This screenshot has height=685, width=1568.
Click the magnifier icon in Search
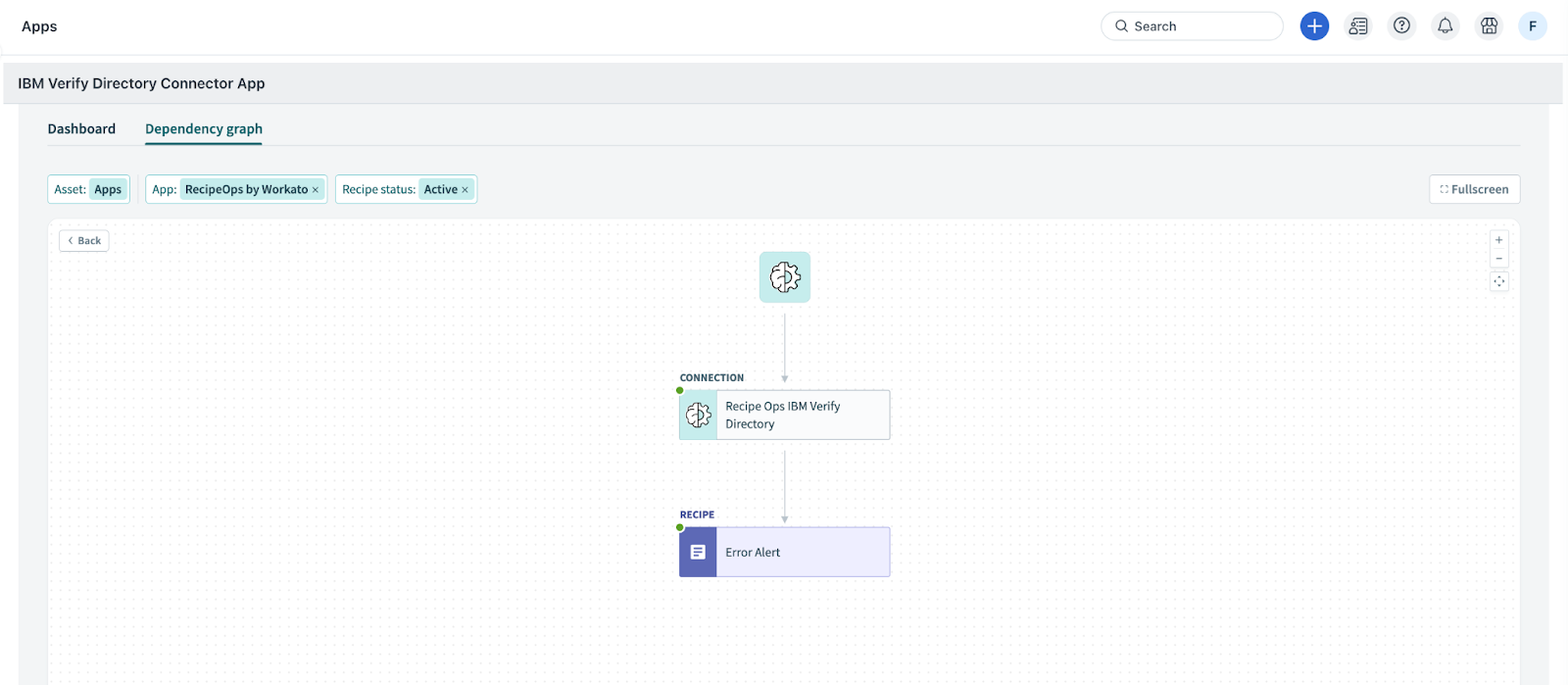1121,26
